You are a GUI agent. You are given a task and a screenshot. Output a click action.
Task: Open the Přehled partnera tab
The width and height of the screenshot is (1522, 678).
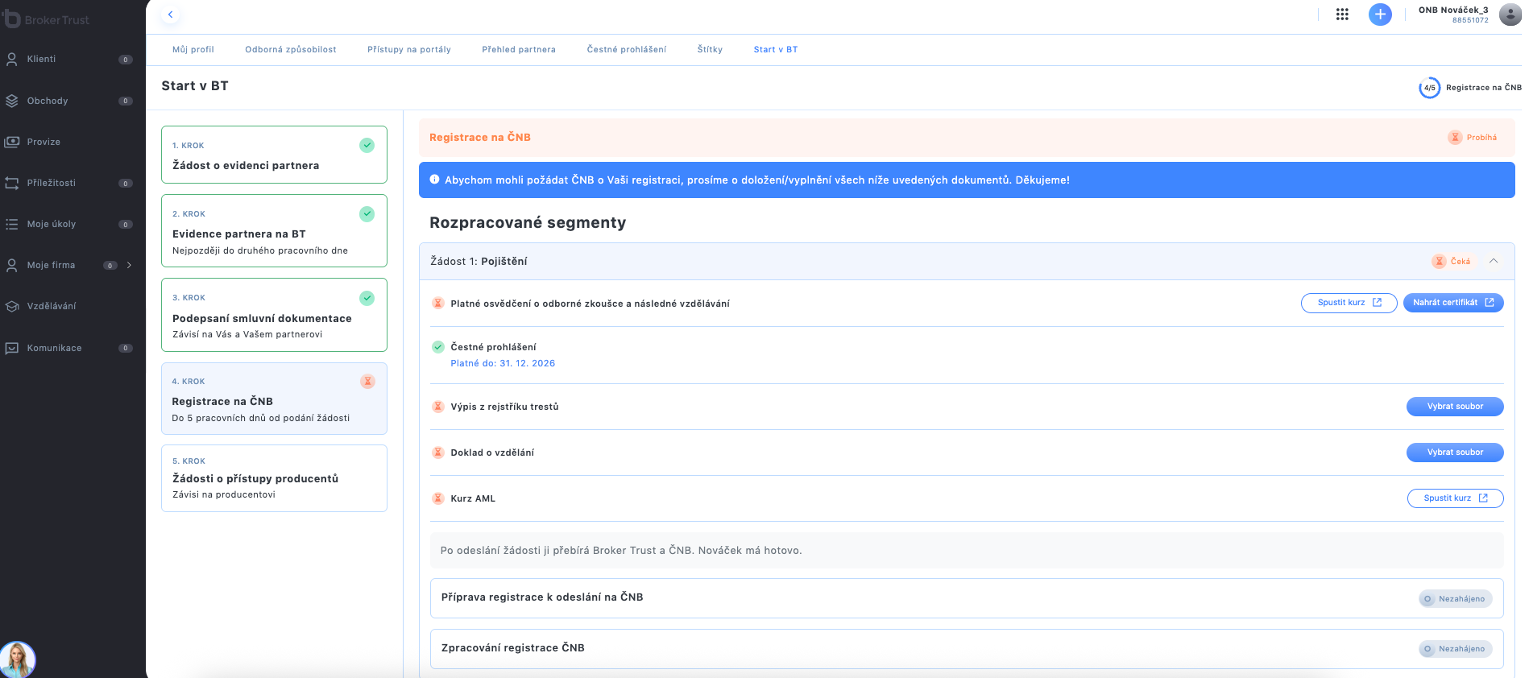click(x=518, y=49)
